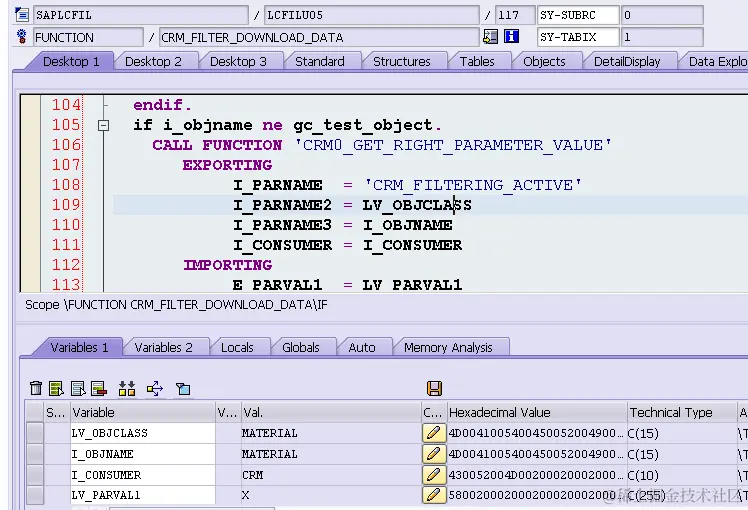748x510 pixels.
Task: Select the Globals tab
Action: [301, 347]
